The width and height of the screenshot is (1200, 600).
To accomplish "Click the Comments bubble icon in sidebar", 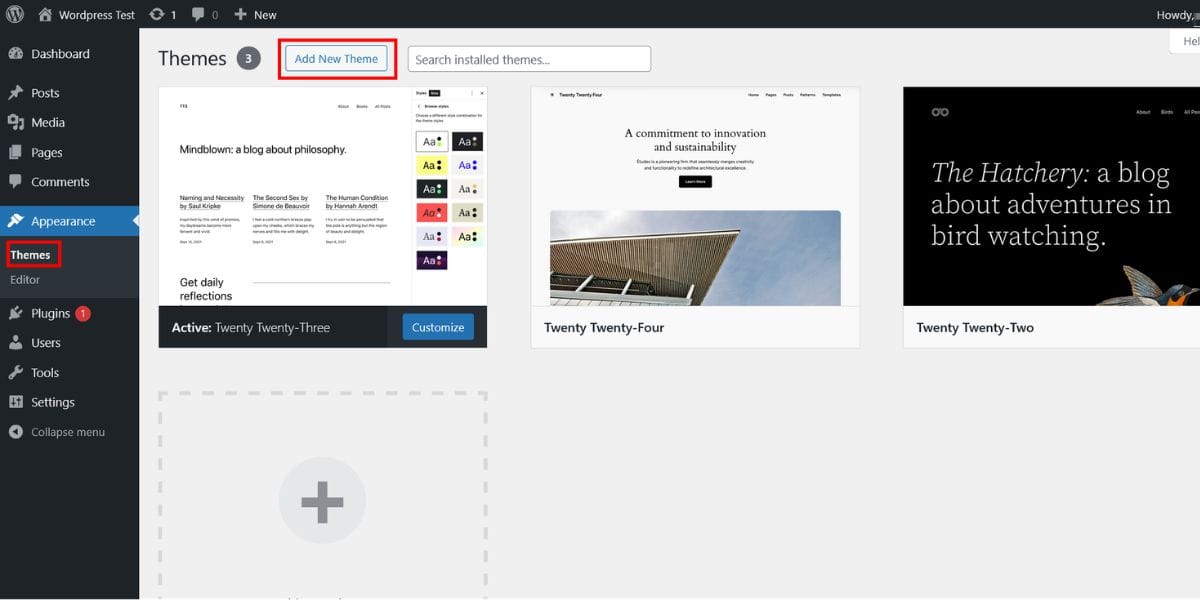I will point(15,182).
